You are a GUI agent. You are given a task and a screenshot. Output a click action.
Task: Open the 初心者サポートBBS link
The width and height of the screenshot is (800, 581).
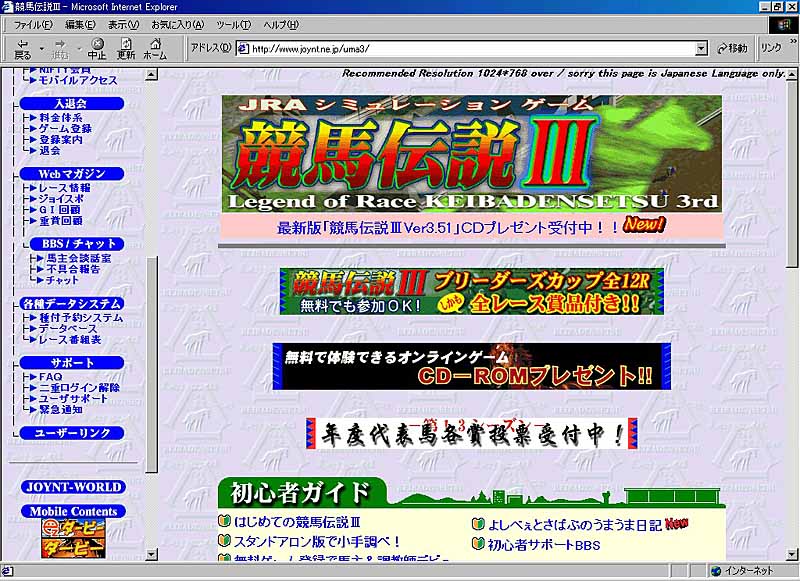click(x=544, y=545)
